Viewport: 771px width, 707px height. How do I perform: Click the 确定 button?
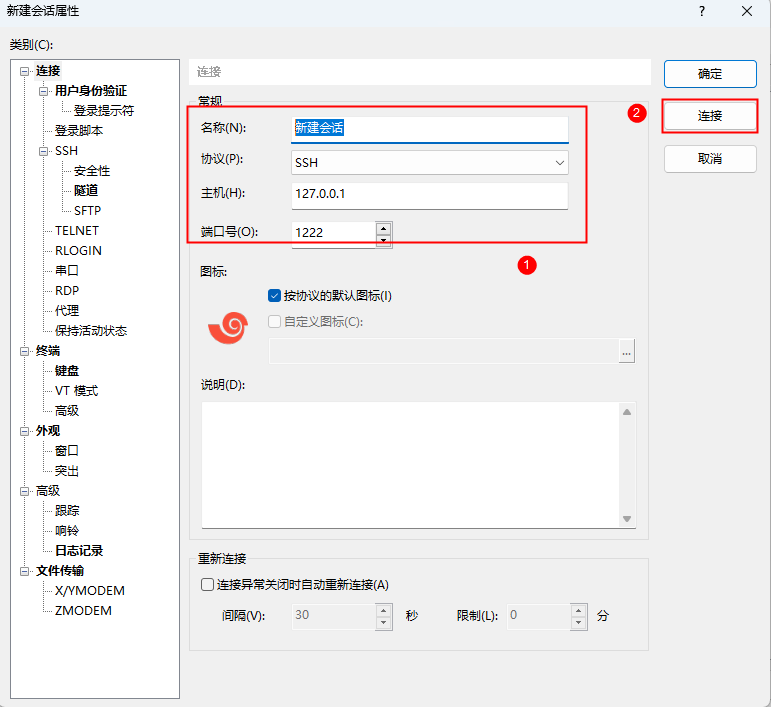point(710,74)
